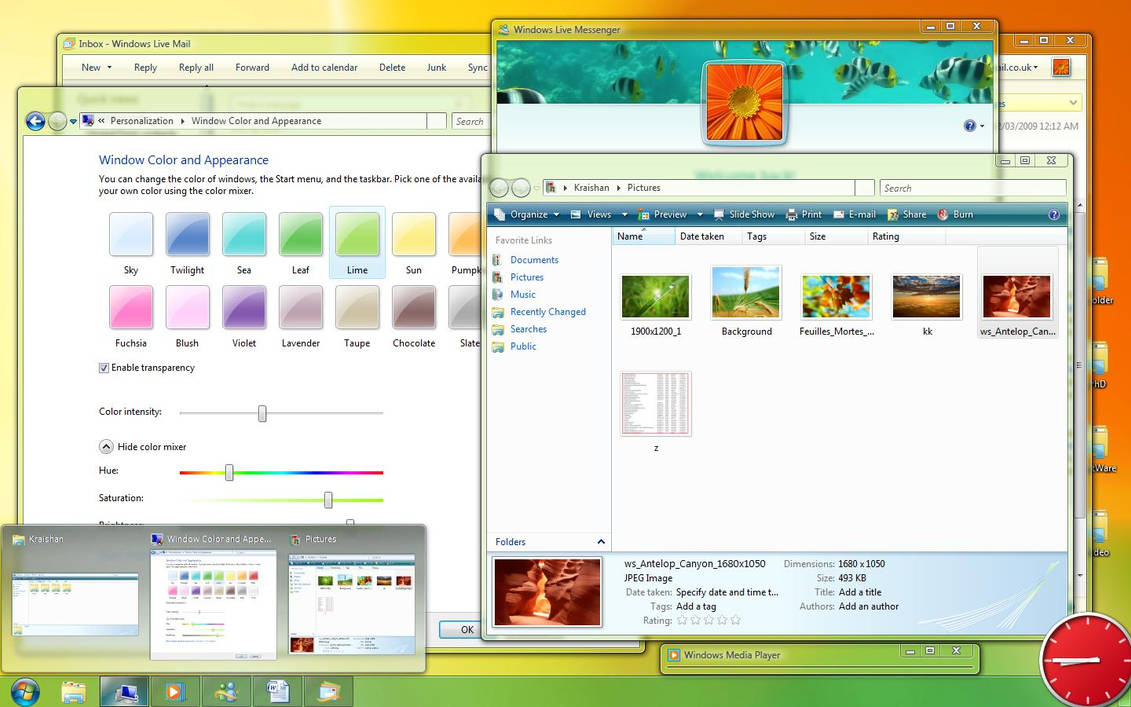Click the Help question mark in Explorer toolbar

[x=1053, y=214]
